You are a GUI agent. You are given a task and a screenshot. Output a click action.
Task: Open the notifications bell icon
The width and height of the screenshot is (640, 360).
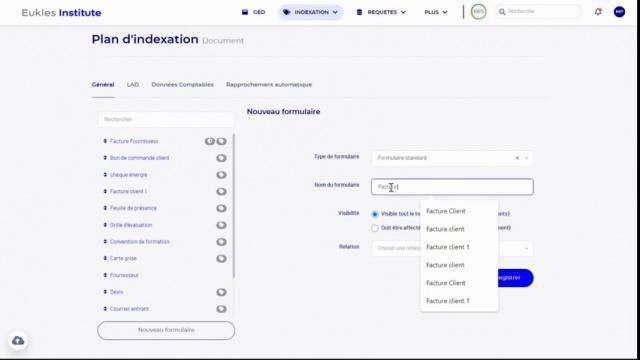tap(598, 12)
